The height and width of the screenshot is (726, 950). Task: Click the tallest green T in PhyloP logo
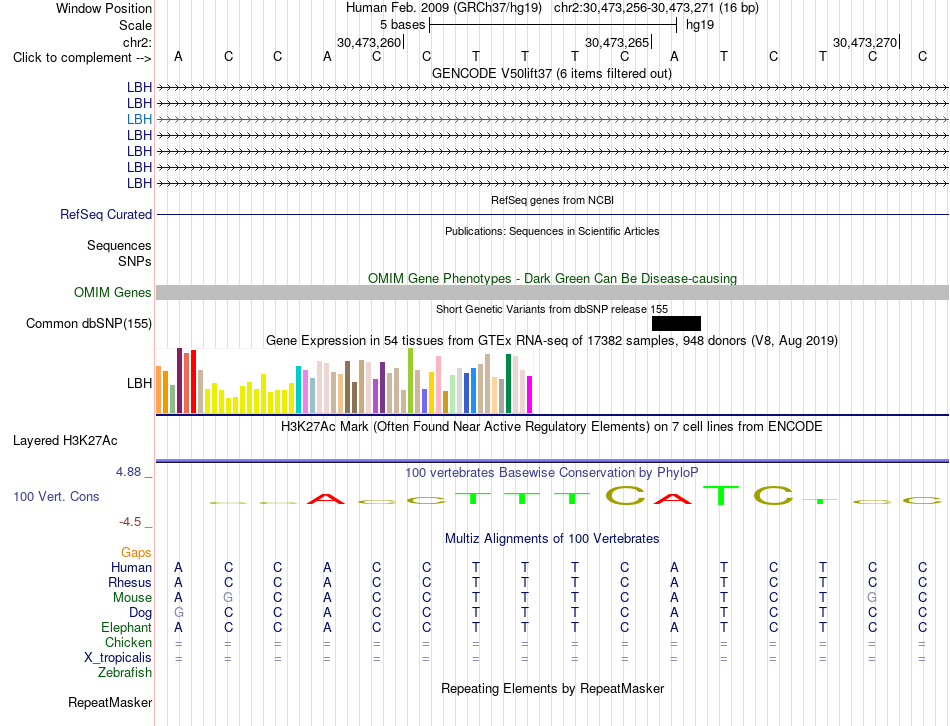point(721,495)
